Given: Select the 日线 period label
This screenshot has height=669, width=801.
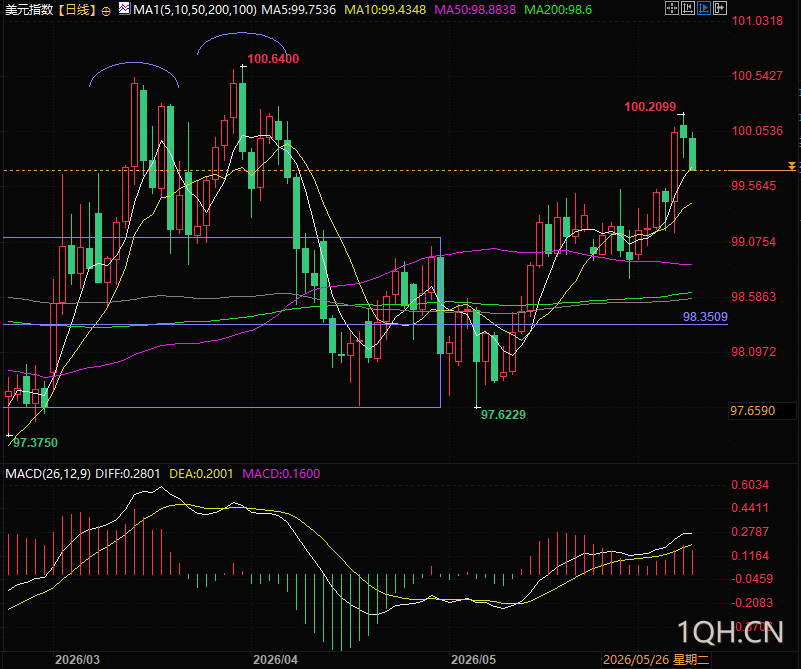Looking at the screenshot, I should [x=77, y=10].
